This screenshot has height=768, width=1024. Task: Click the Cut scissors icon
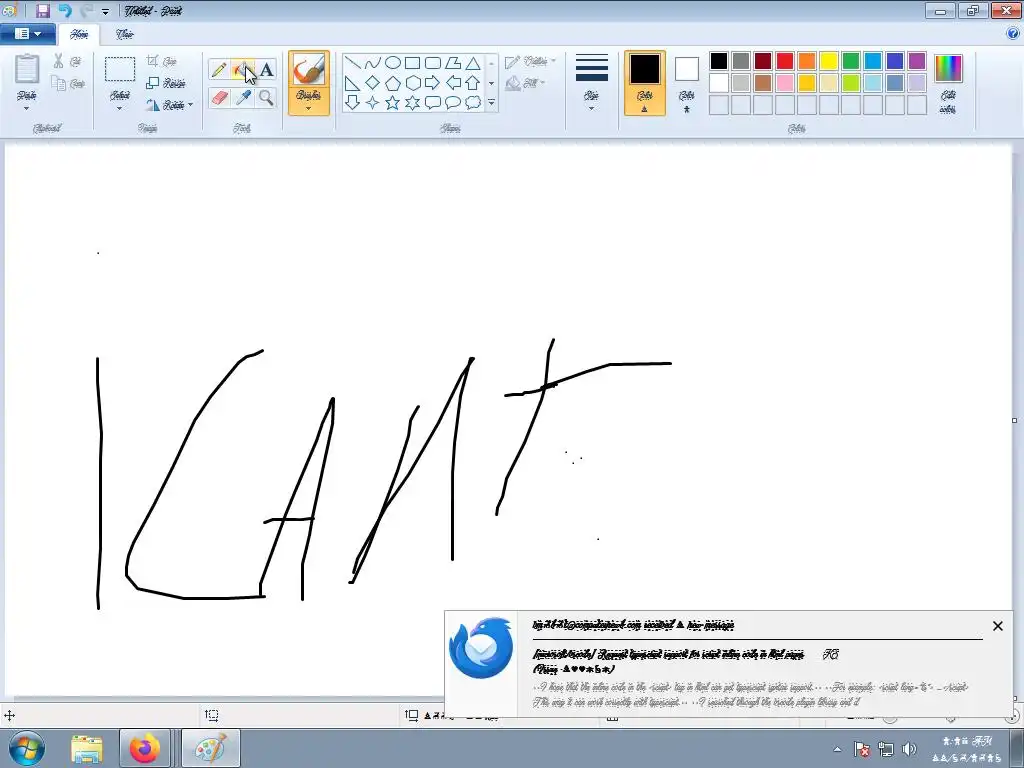pos(59,61)
